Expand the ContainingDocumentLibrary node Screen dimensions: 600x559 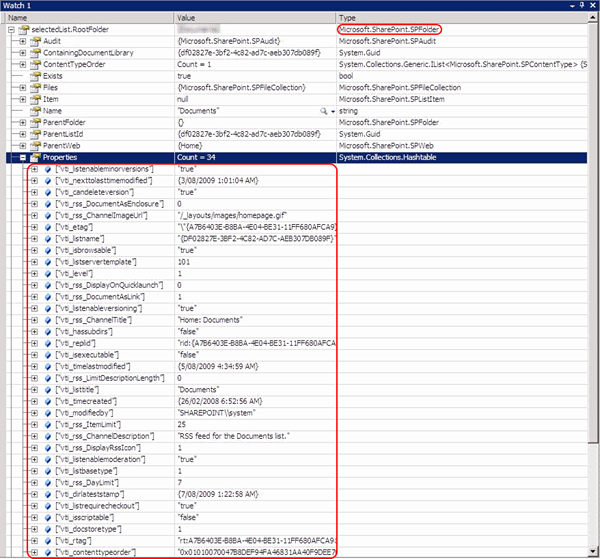(x=23, y=53)
